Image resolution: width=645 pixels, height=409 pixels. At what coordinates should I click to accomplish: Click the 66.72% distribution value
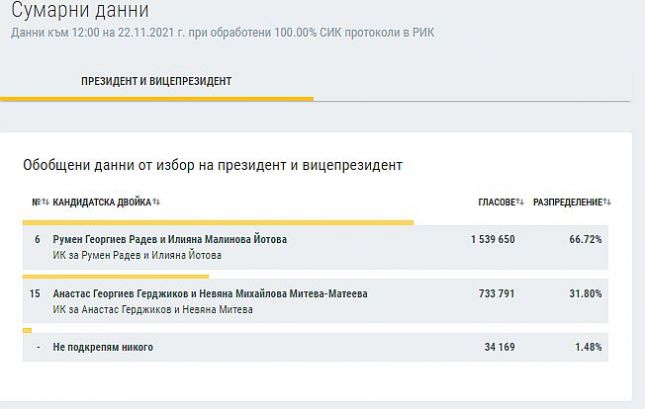(585, 239)
